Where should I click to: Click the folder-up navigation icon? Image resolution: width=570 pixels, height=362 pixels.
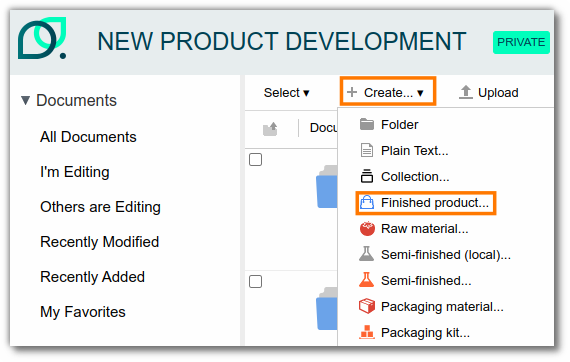point(270,129)
